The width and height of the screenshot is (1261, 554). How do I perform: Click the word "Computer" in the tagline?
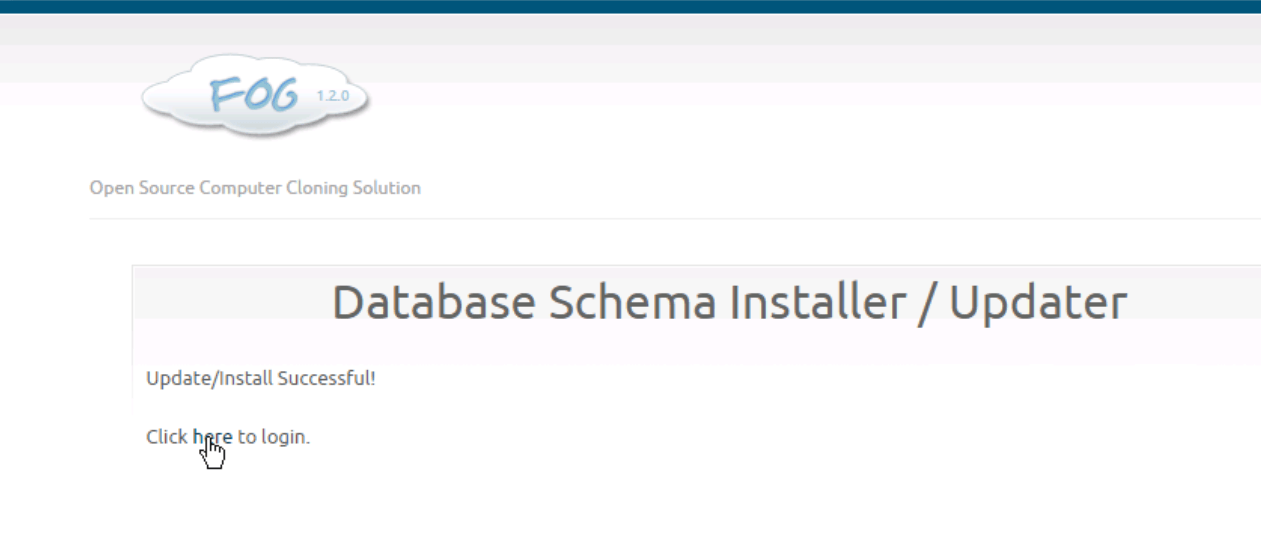237,188
